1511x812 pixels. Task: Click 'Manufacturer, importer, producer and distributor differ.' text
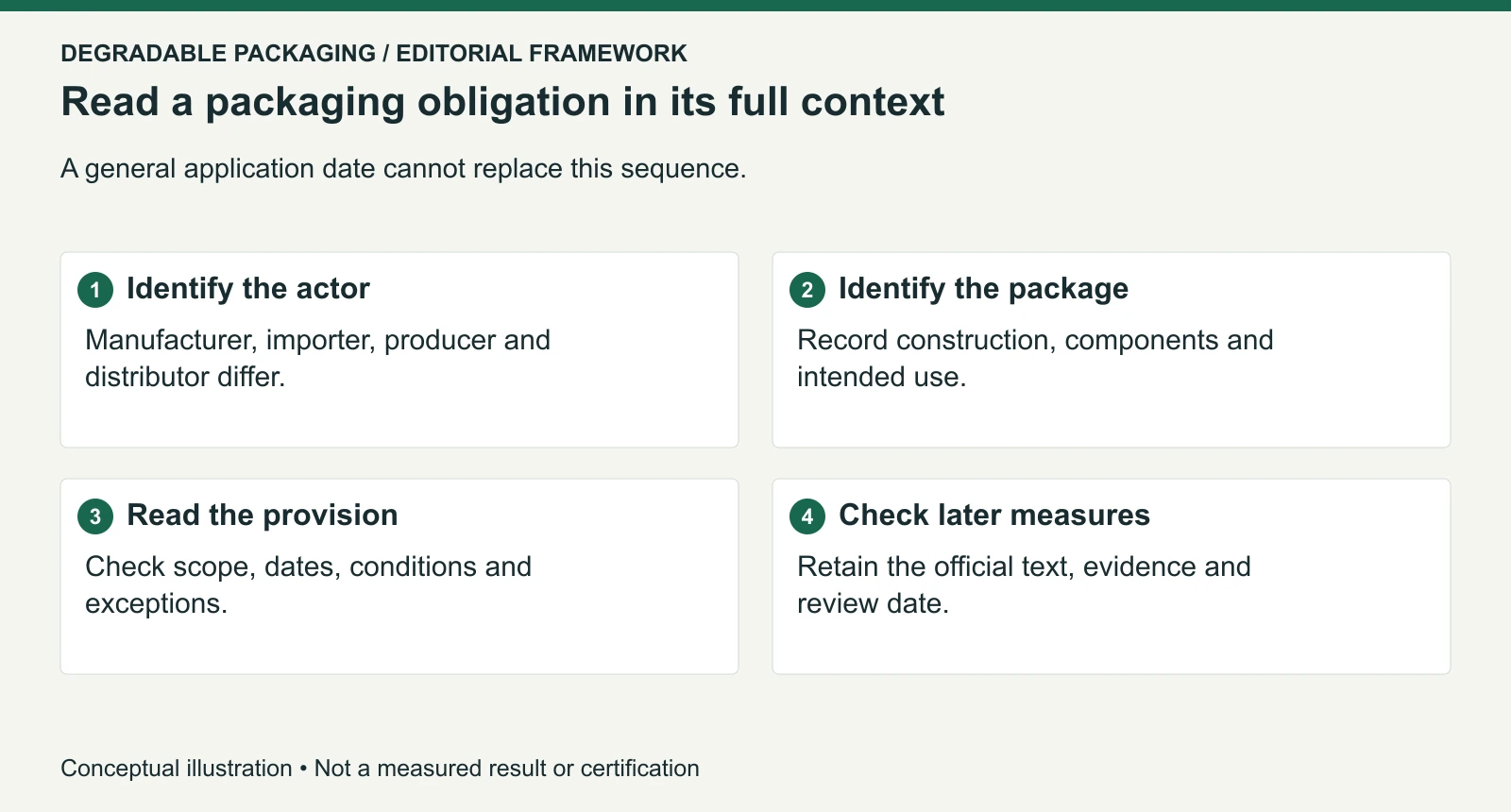pyautogui.click(x=317, y=359)
